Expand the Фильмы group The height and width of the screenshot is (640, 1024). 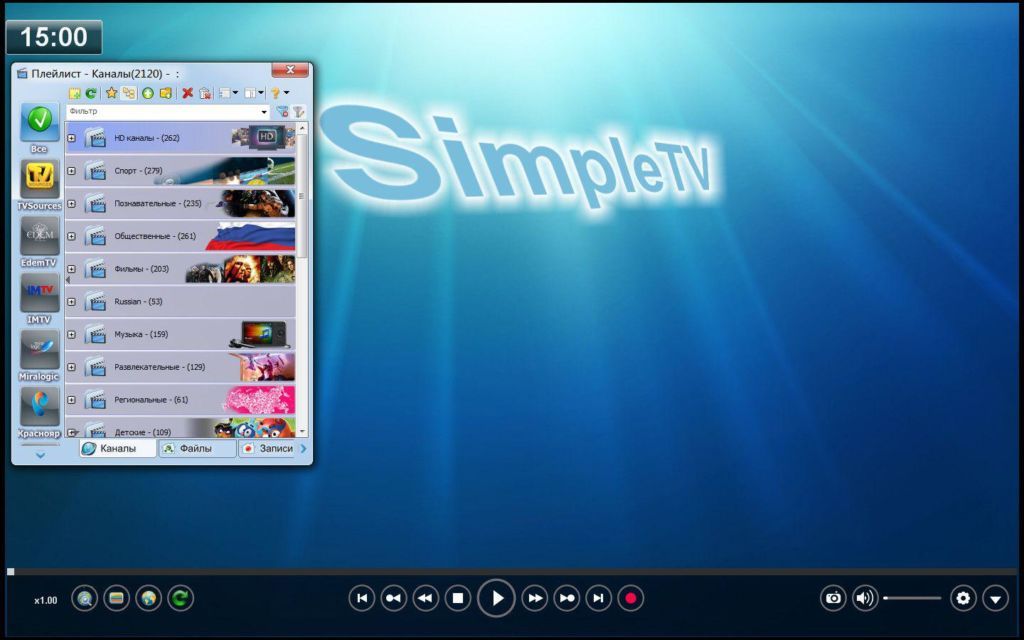(72, 269)
